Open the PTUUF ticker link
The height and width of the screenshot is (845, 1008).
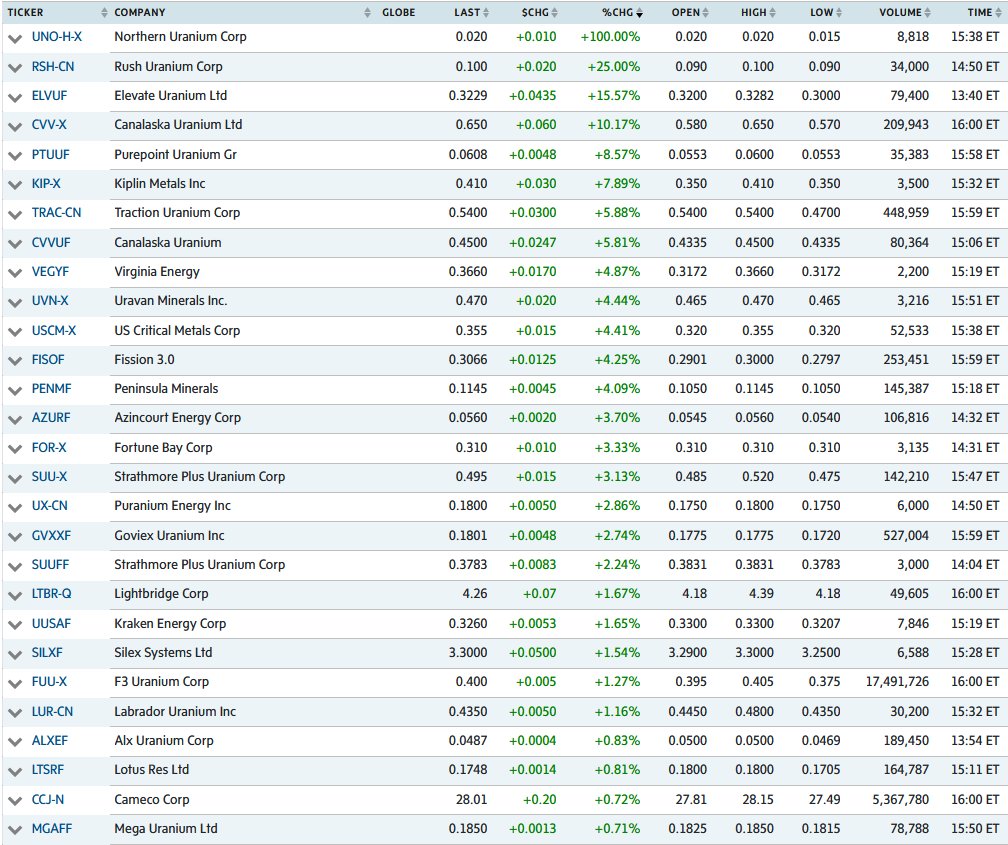point(50,154)
